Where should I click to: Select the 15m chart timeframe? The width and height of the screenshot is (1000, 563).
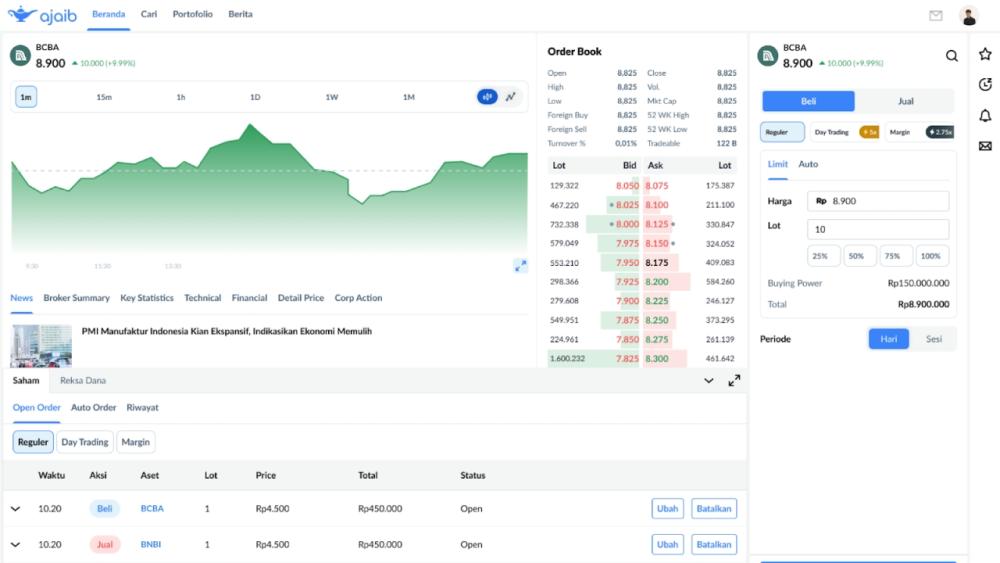(x=104, y=97)
